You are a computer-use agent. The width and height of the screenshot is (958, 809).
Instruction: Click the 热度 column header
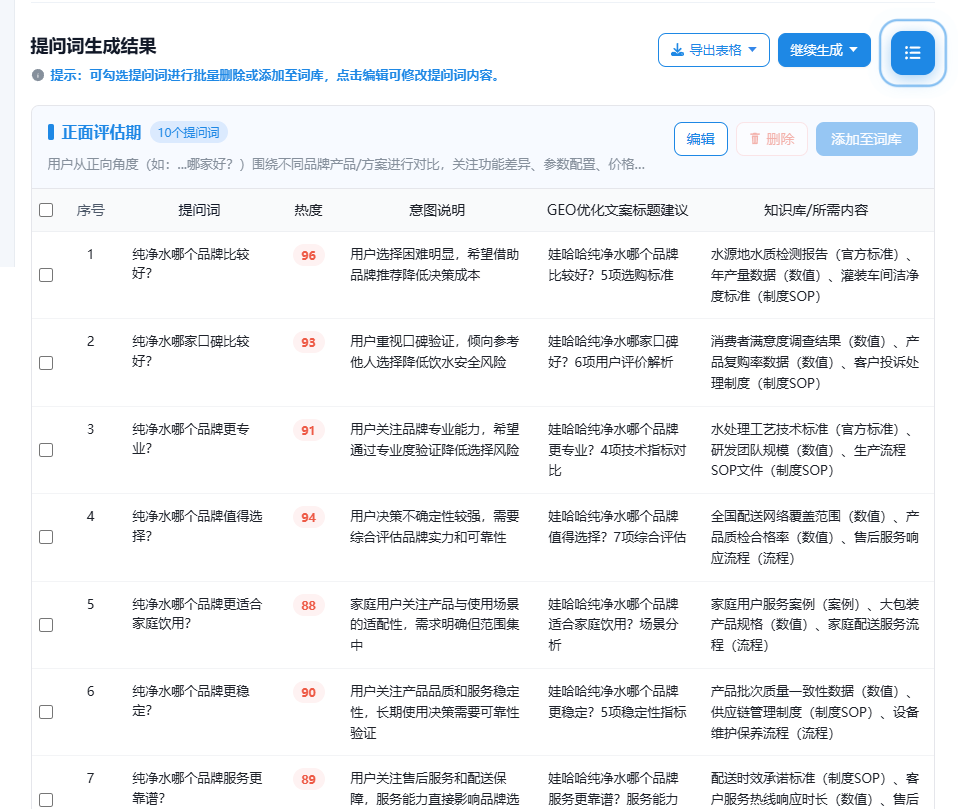pos(308,210)
